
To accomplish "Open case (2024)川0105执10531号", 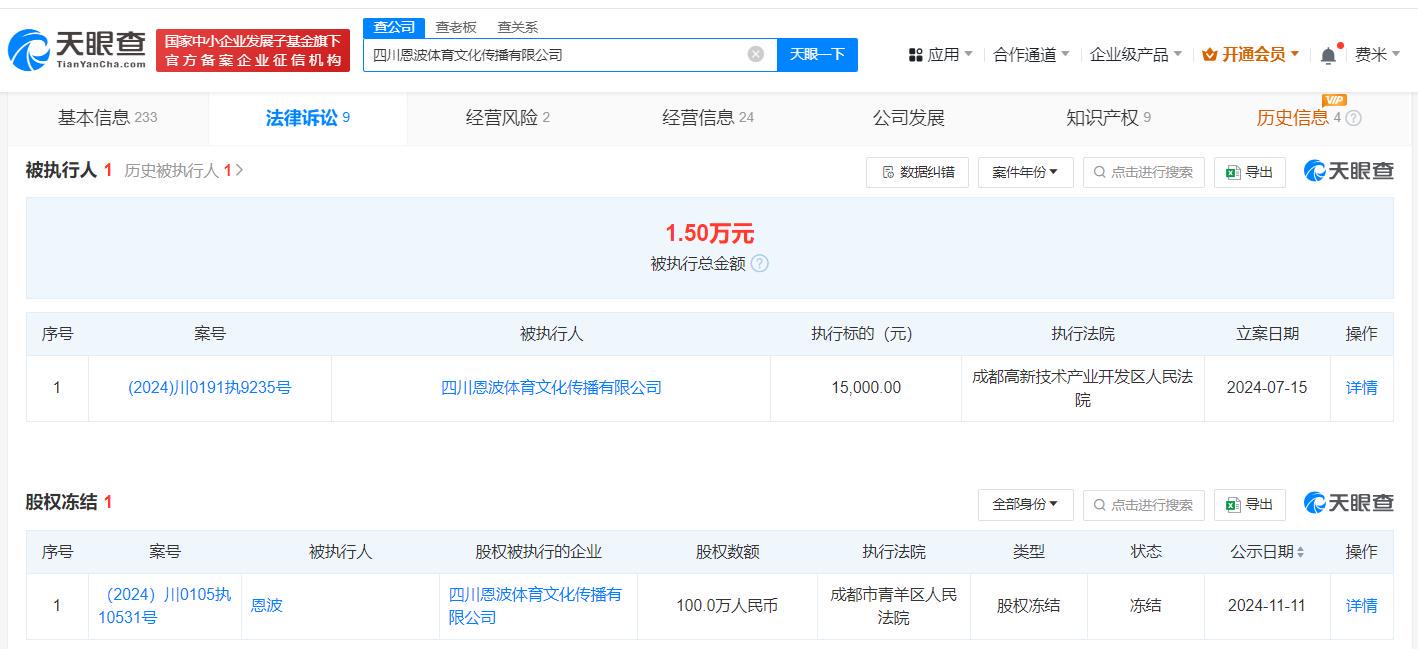I will pyautogui.click(x=165, y=606).
